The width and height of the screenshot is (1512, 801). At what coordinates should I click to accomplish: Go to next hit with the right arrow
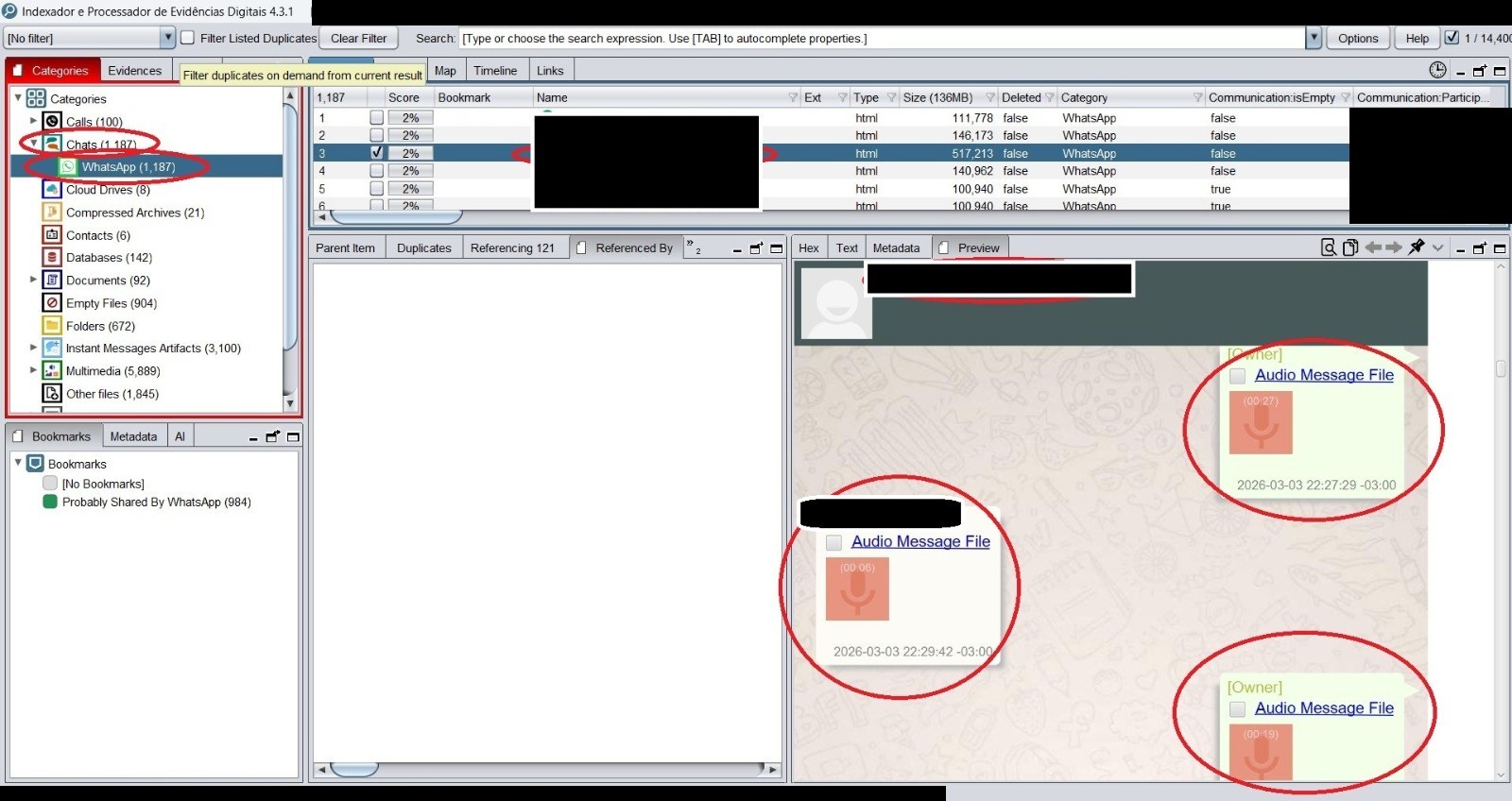pos(1394,247)
